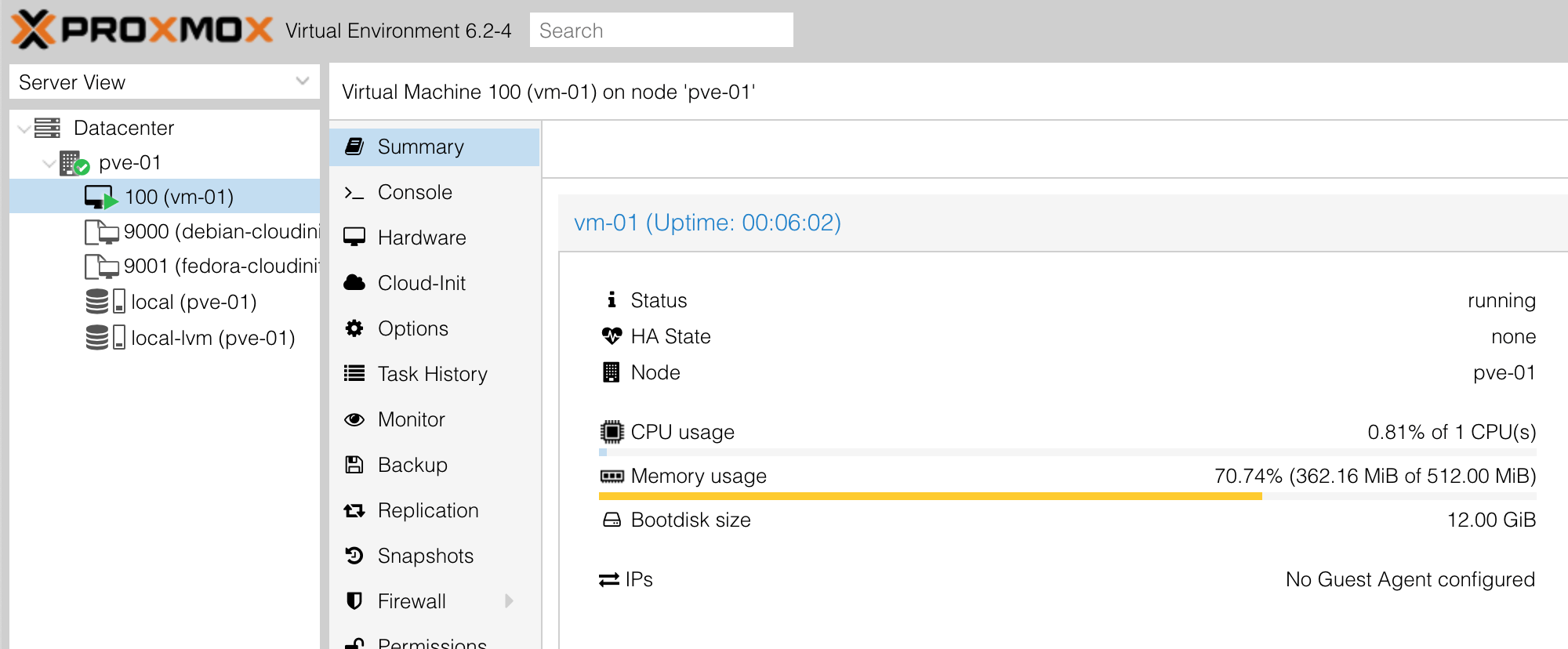Open the Backup tab
Screen dimensions: 1568x649
click(434, 465)
